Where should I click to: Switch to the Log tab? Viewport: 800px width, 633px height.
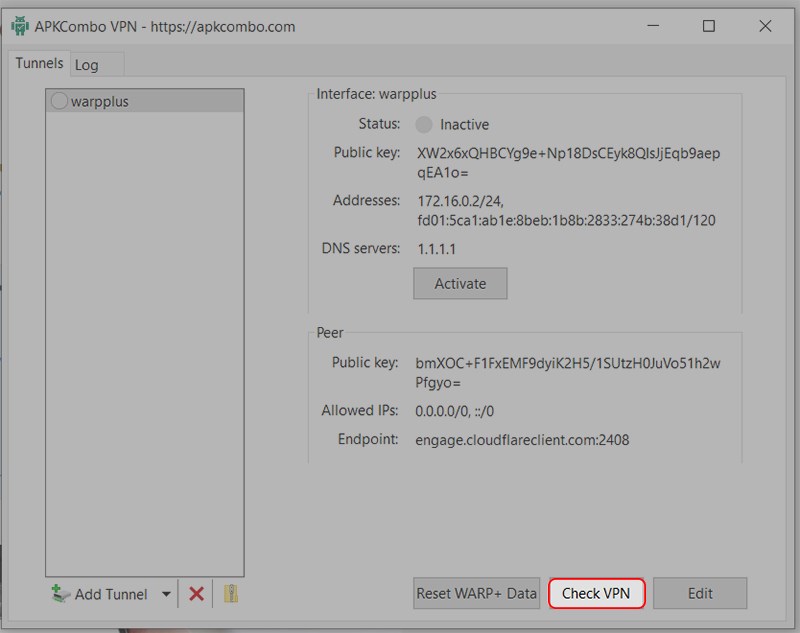tap(87, 65)
